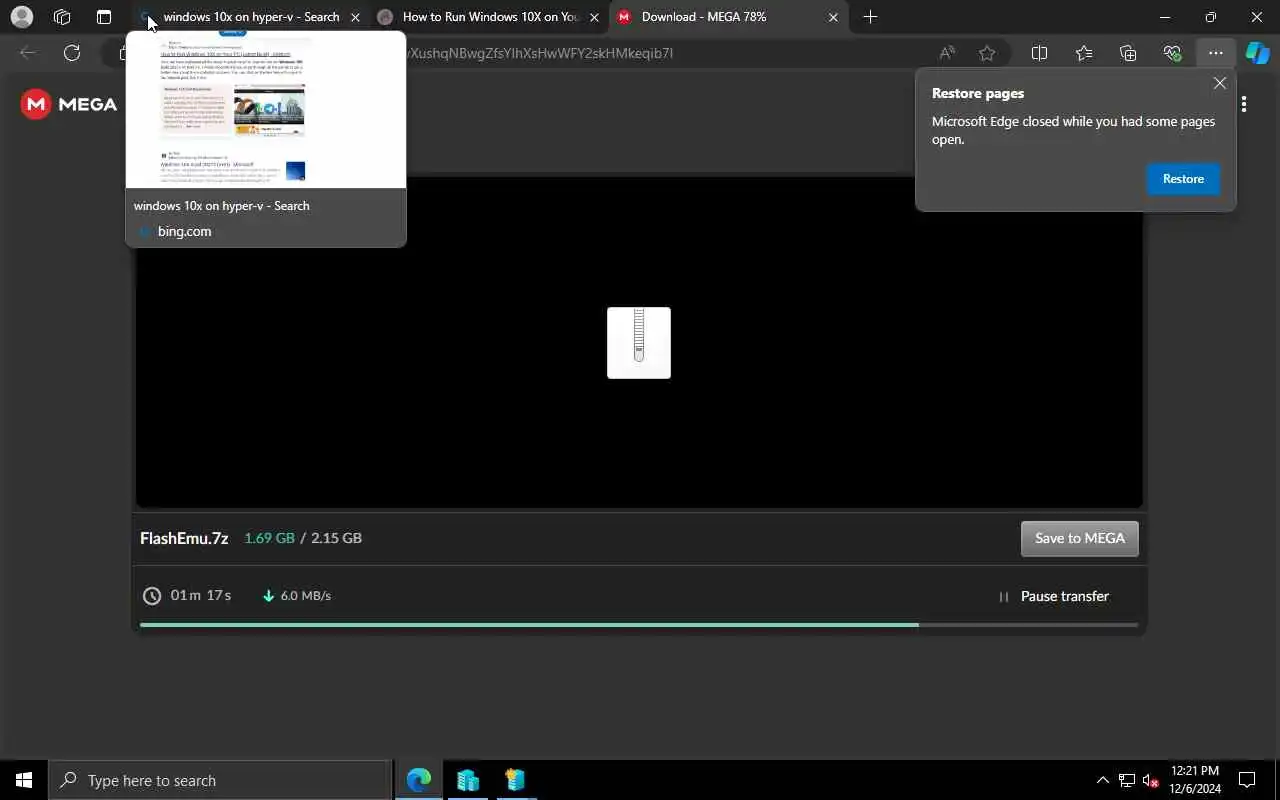Add this page to favorites with the star
1280x800 pixels.
(987, 53)
